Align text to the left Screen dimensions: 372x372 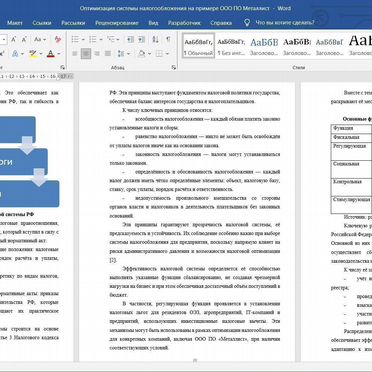[x=75, y=53]
